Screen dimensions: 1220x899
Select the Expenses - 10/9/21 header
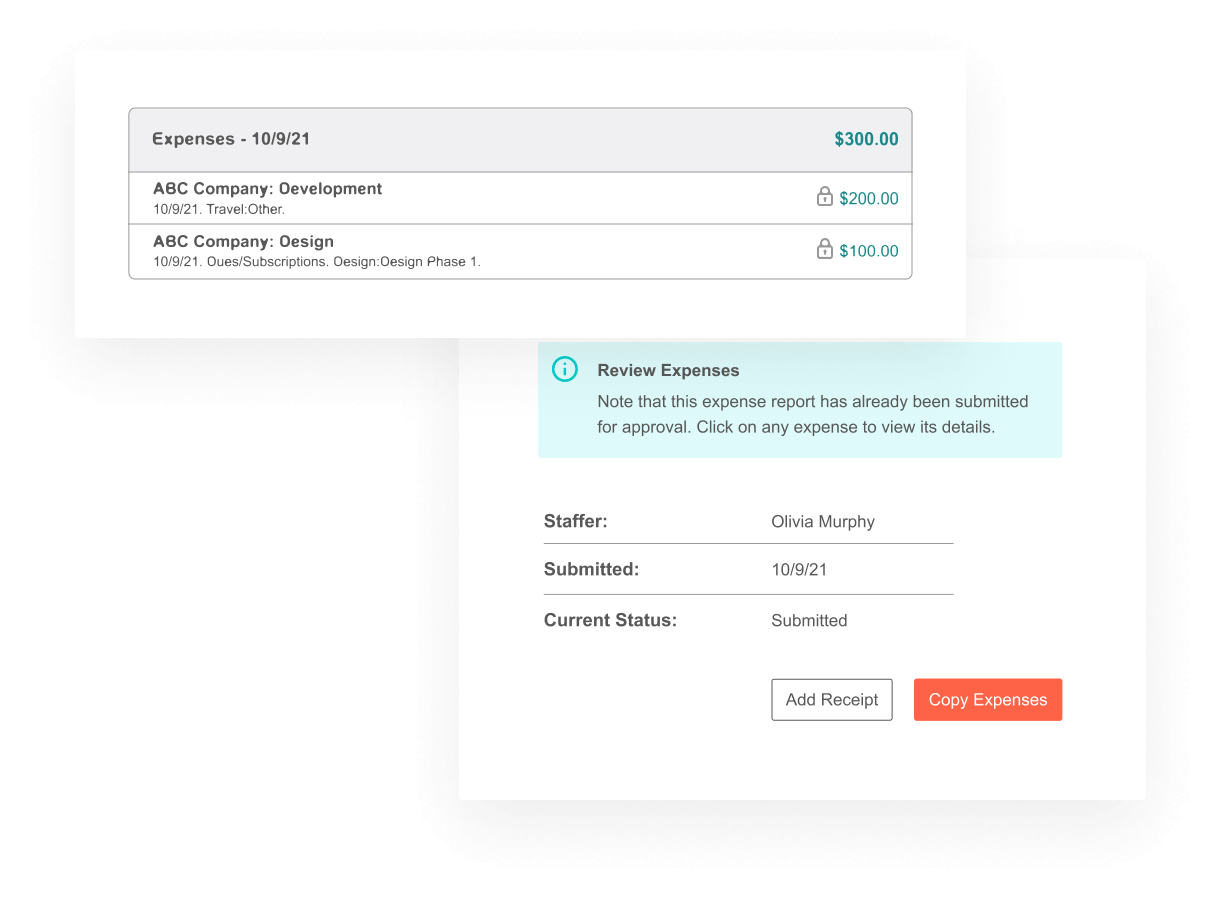[x=520, y=140]
